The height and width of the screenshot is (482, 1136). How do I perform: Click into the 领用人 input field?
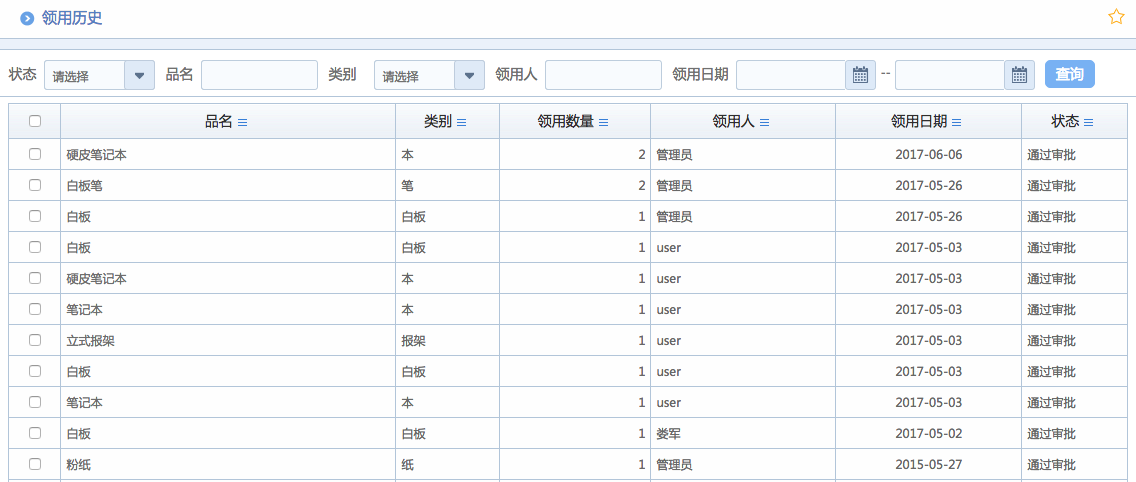click(603, 75)
